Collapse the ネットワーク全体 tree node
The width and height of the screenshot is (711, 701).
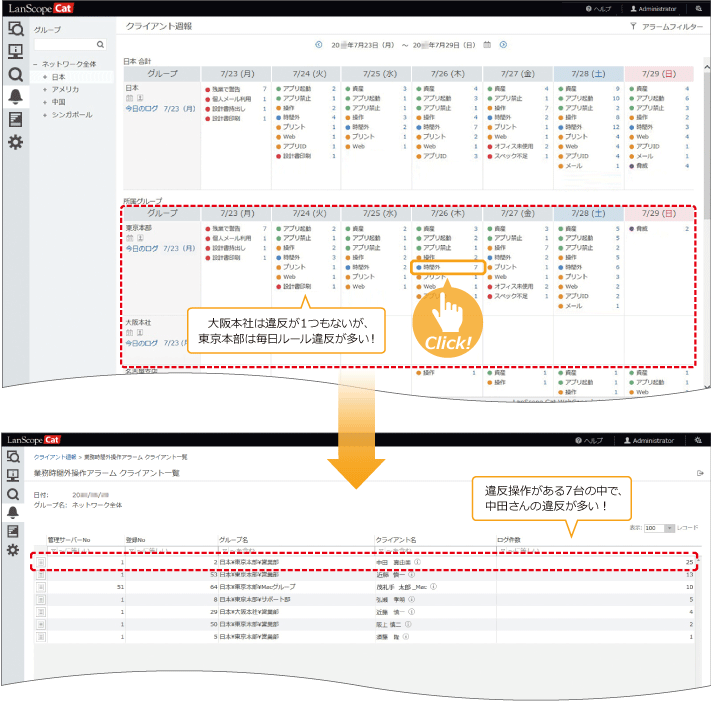tap(36, 64)
